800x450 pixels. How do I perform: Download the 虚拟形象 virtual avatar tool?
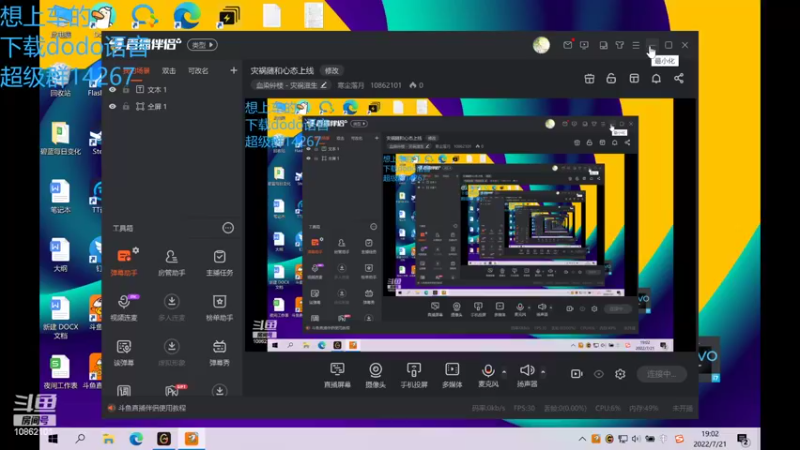click(171, 353)
